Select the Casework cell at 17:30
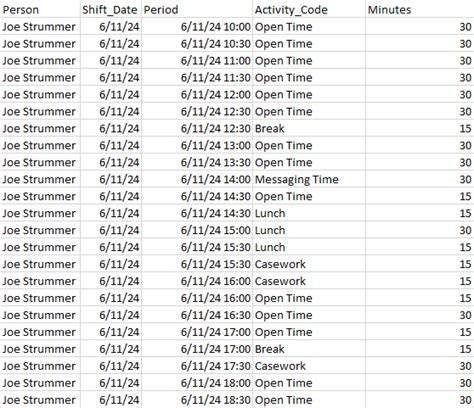Screen dimensions: 474x408 [309, 366]
